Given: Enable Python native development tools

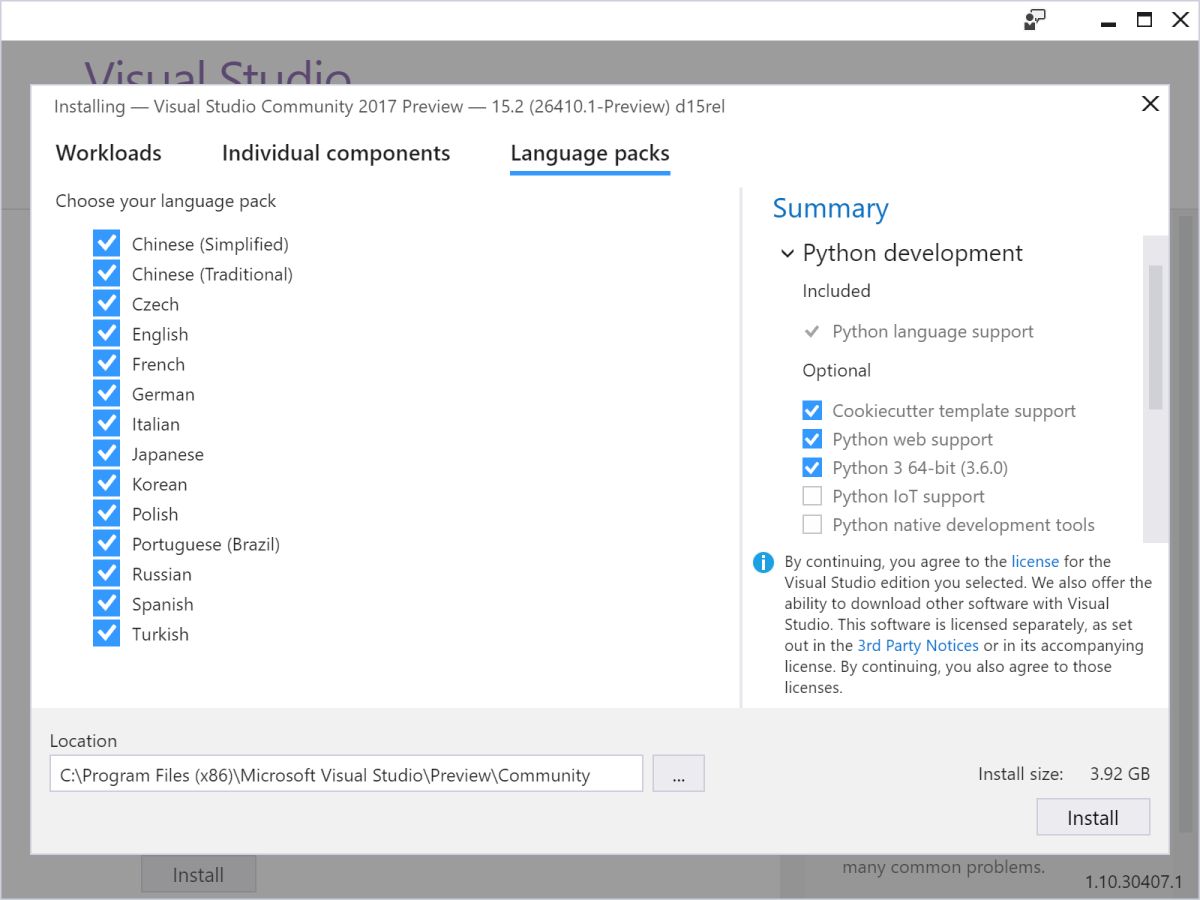Looking at the screenshot, I should (812, 525).
